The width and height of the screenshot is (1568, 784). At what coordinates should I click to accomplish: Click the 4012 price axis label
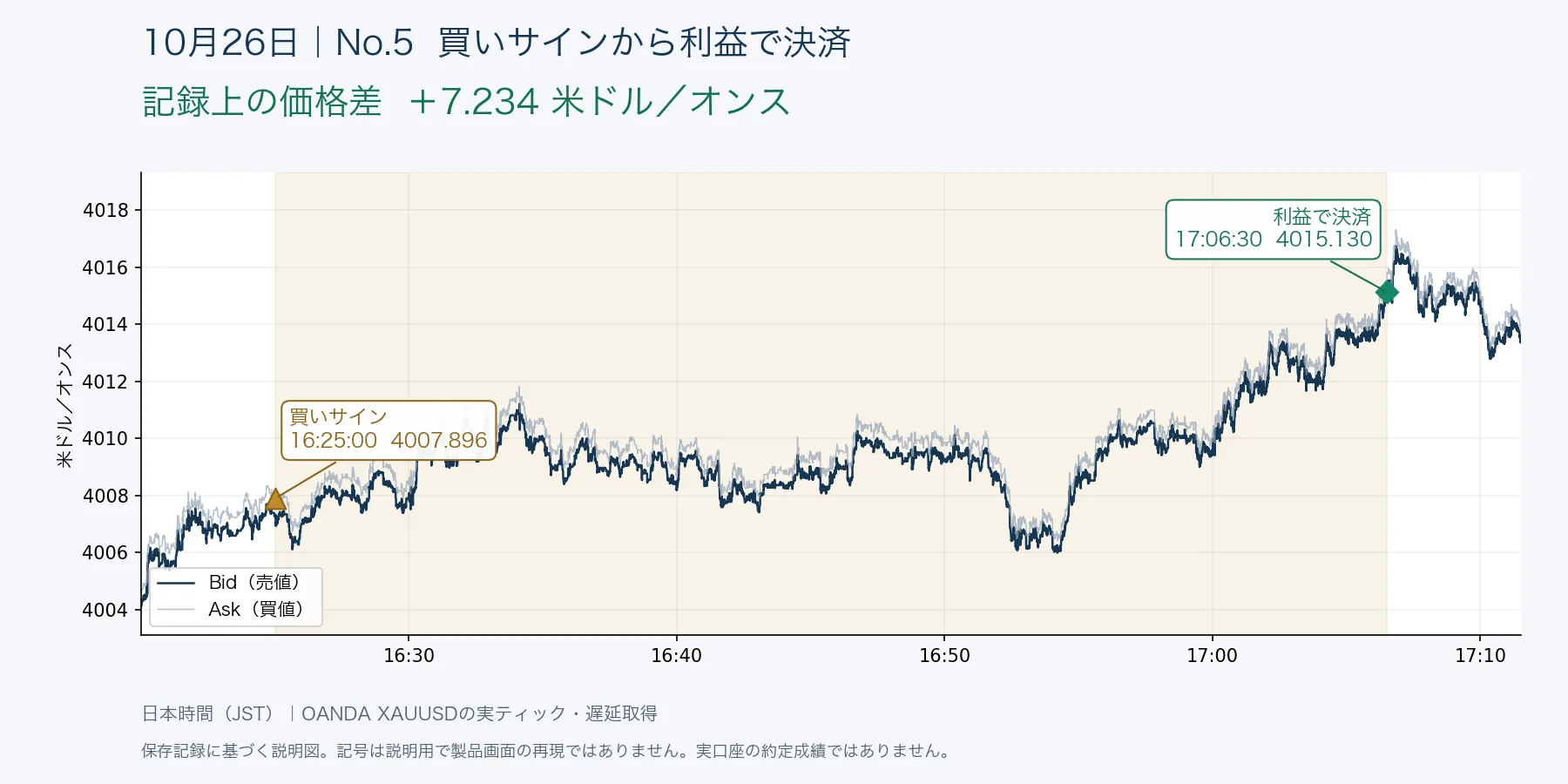coord(105,382)
